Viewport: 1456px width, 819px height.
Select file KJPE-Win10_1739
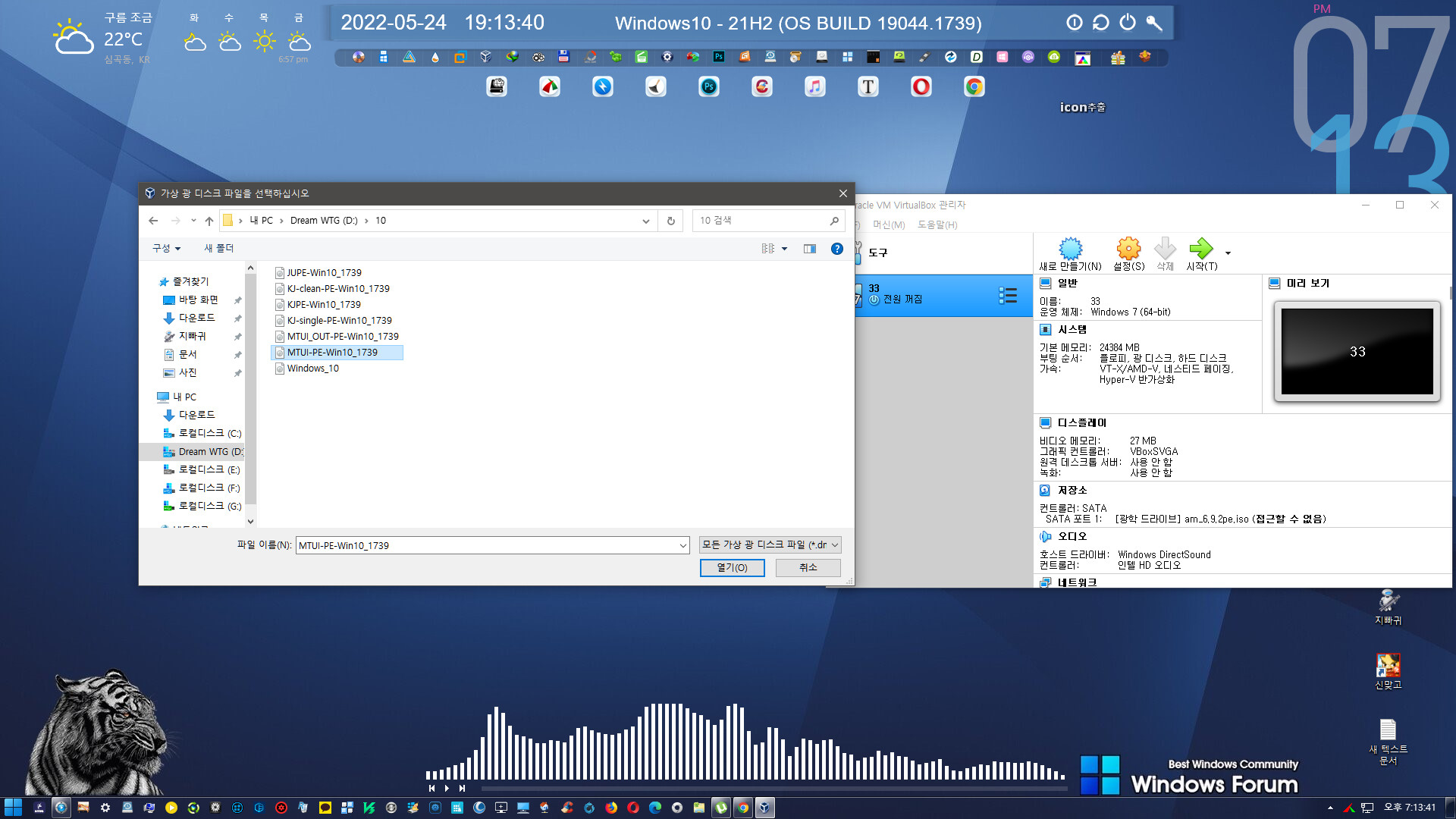tap(324, 304)
